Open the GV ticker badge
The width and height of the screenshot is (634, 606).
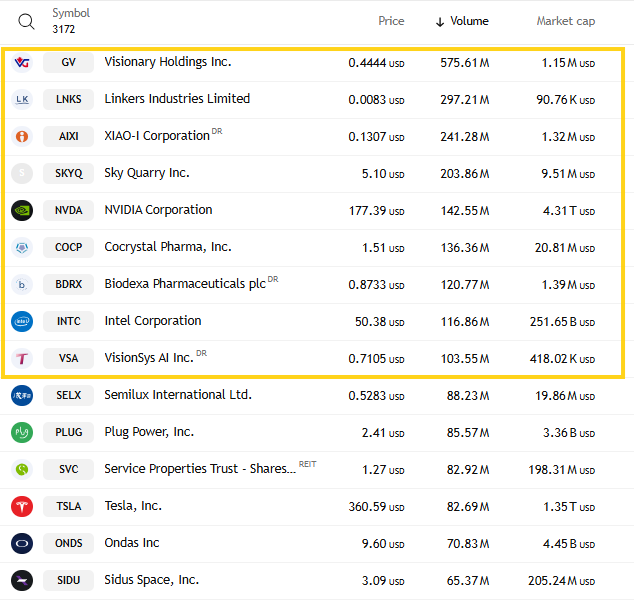click(68, 63)
